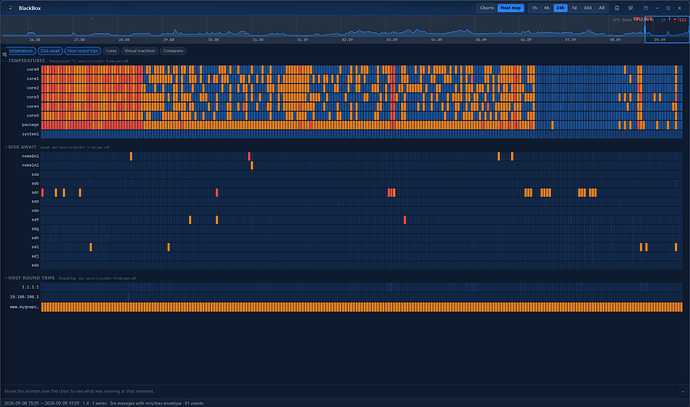
Task: Click the core4 row label
Action: pos(33,106)
